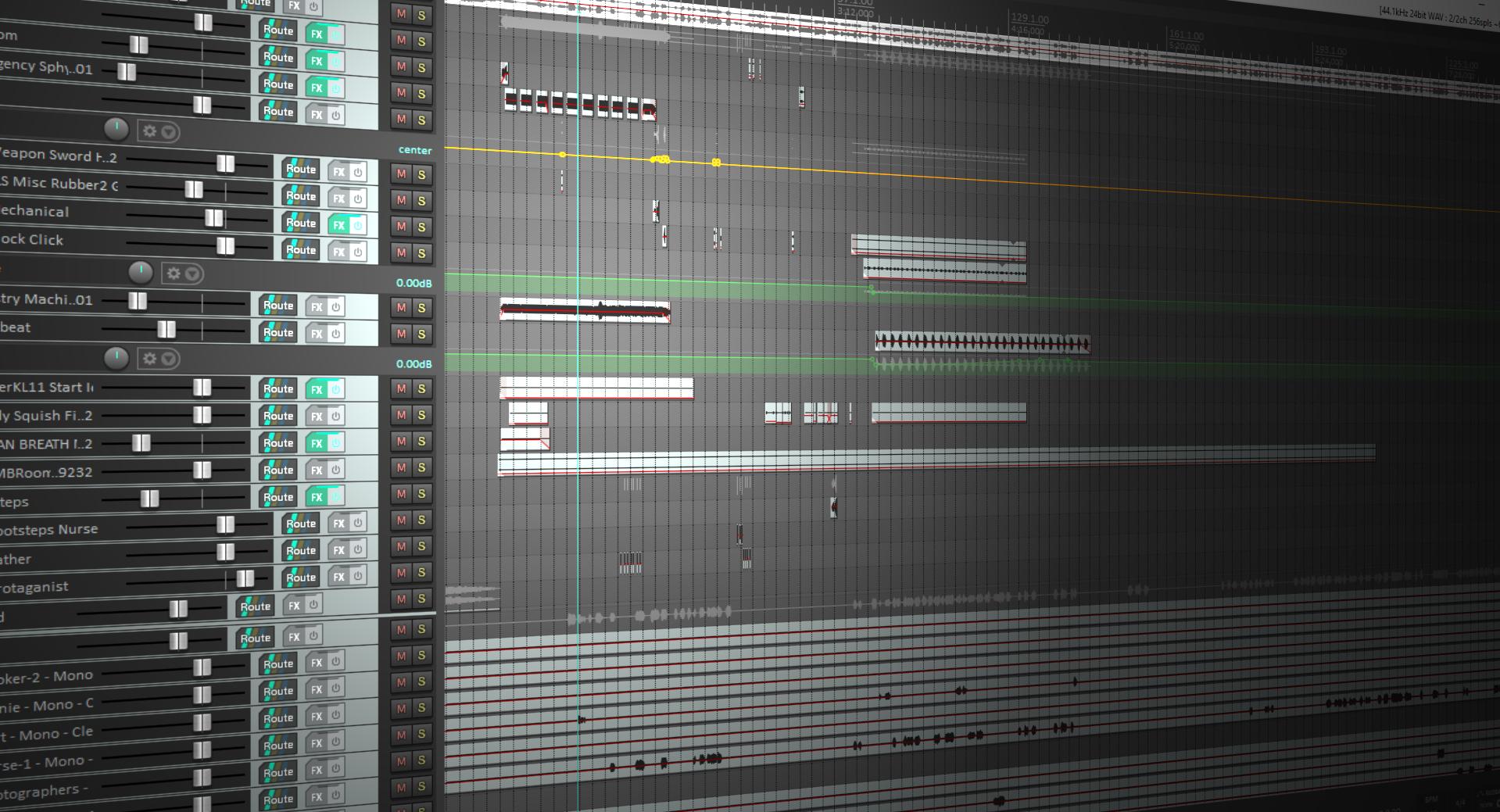Screen dimensions: 1500x812
Task: Click volume fader of BREATH track
Action: tap(141, 443)
